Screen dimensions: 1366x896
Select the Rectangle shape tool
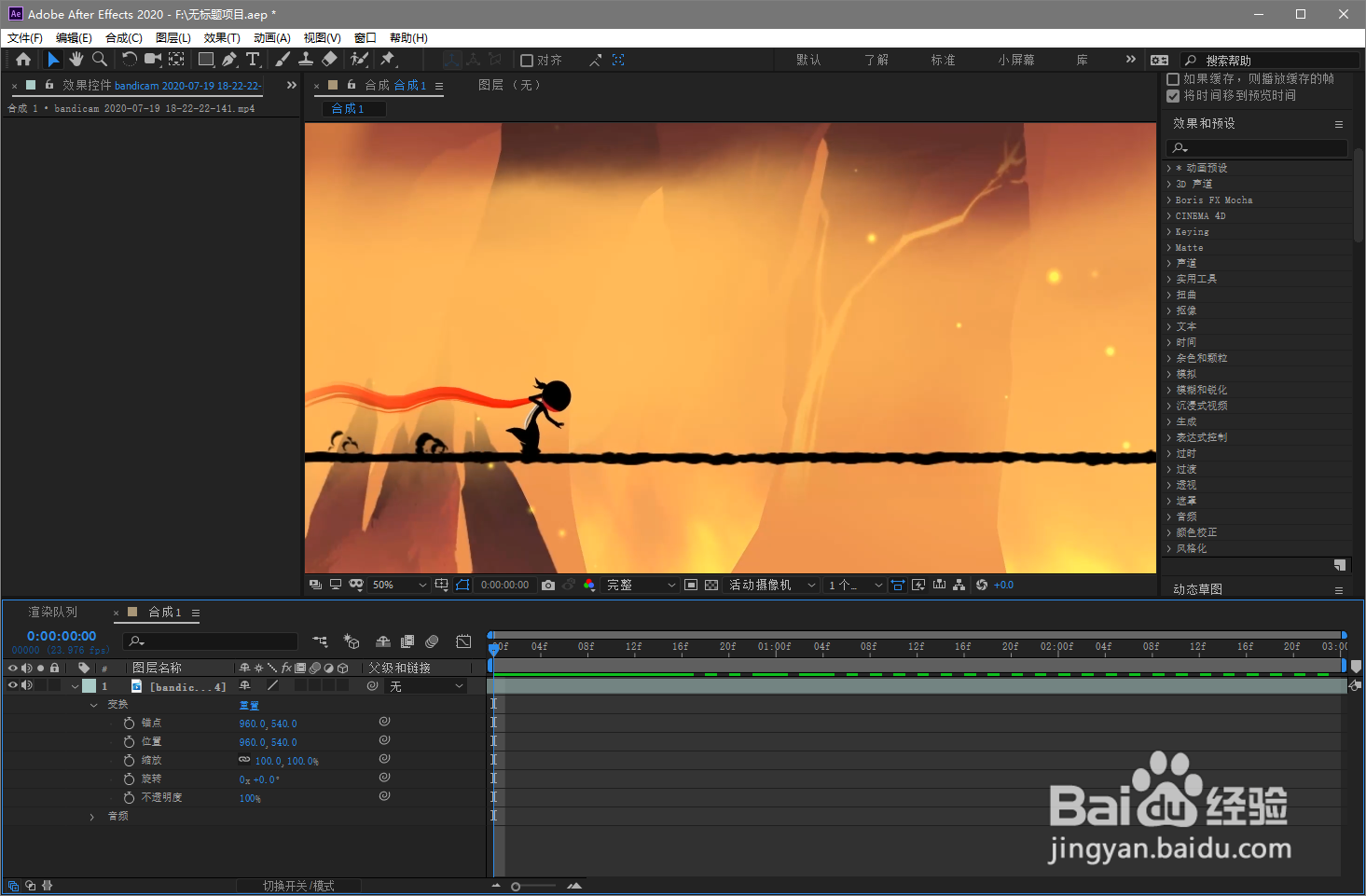(206, 60)
